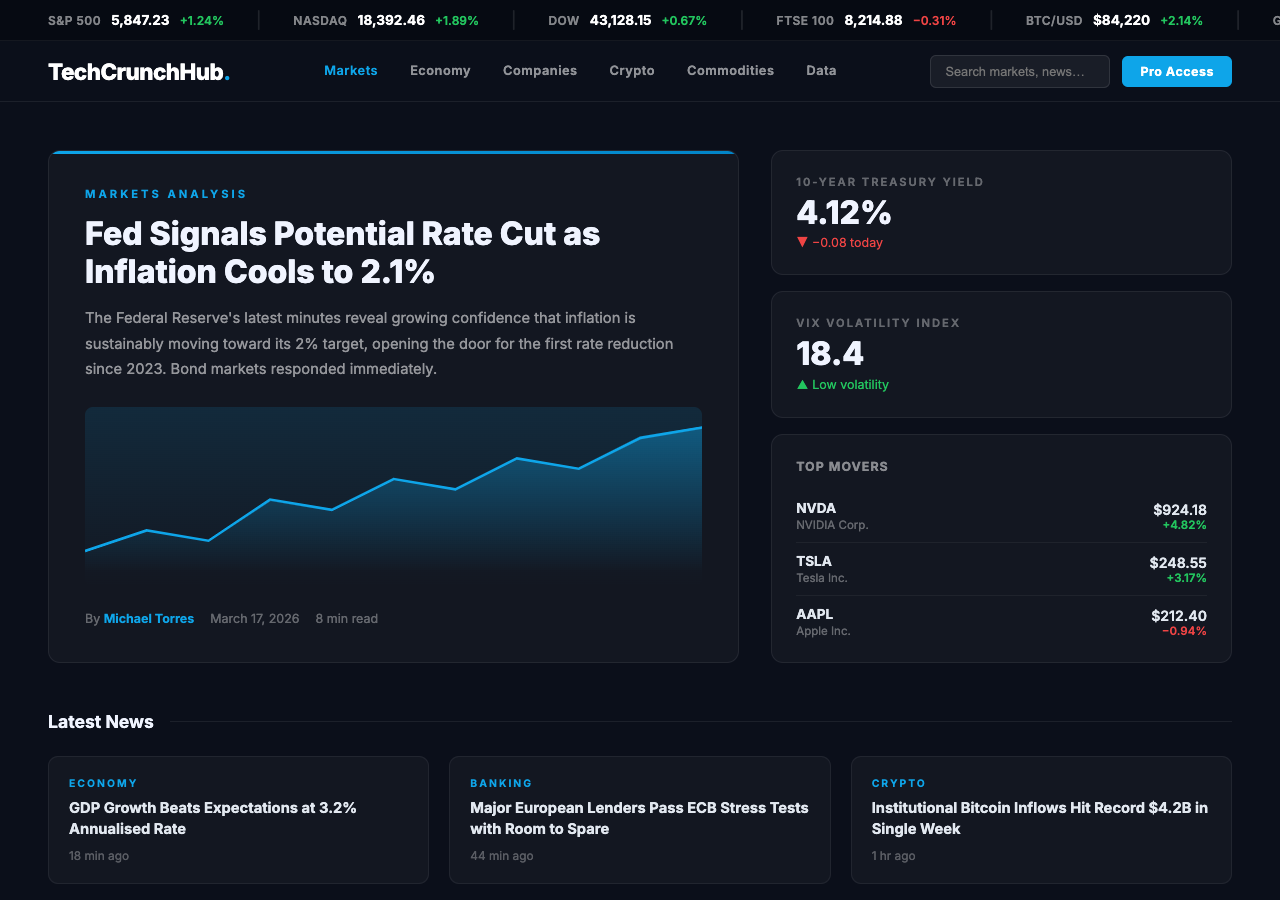Open the Bitcoin institutional inflows article

tap(1040, 819)
